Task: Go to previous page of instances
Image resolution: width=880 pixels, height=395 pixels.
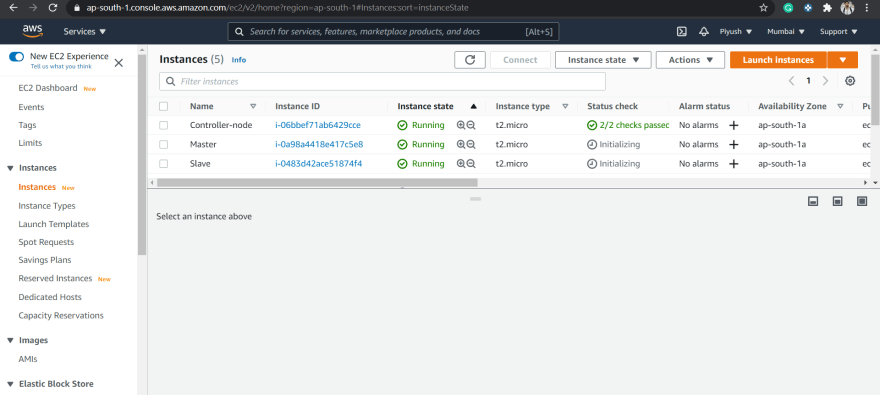Action: coord(791,81)
